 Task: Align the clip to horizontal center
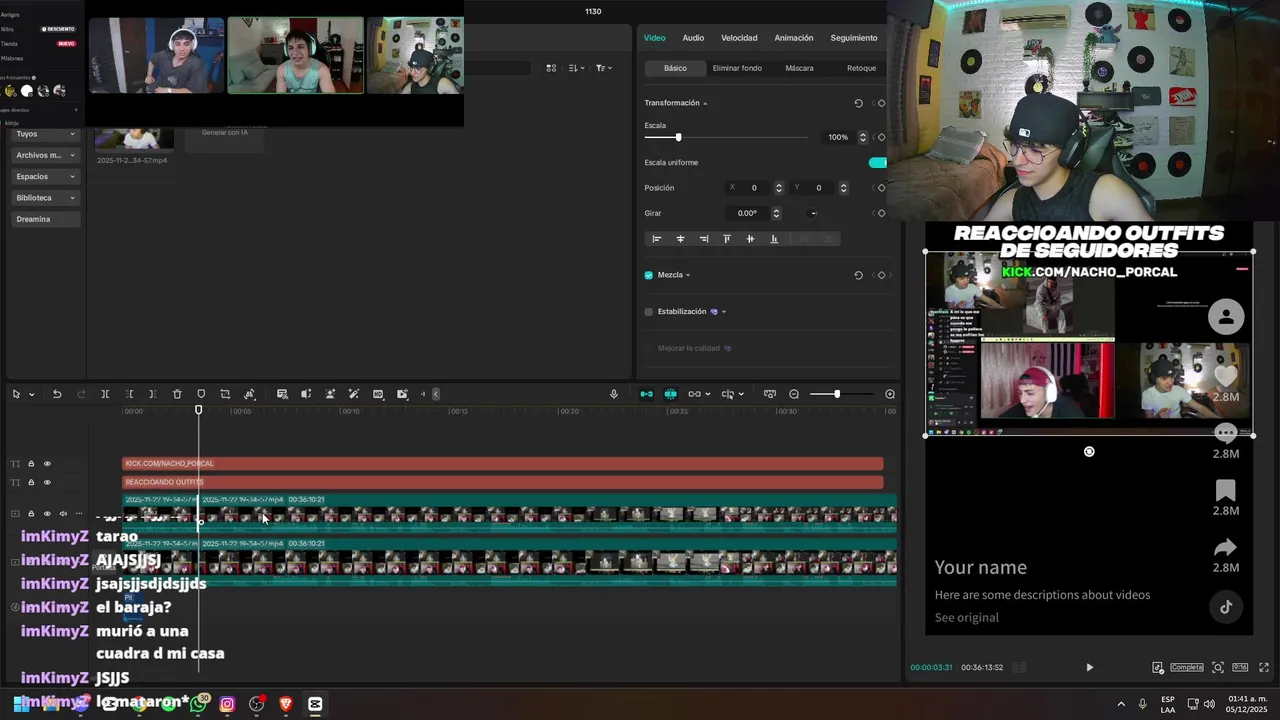pos(680,239)
